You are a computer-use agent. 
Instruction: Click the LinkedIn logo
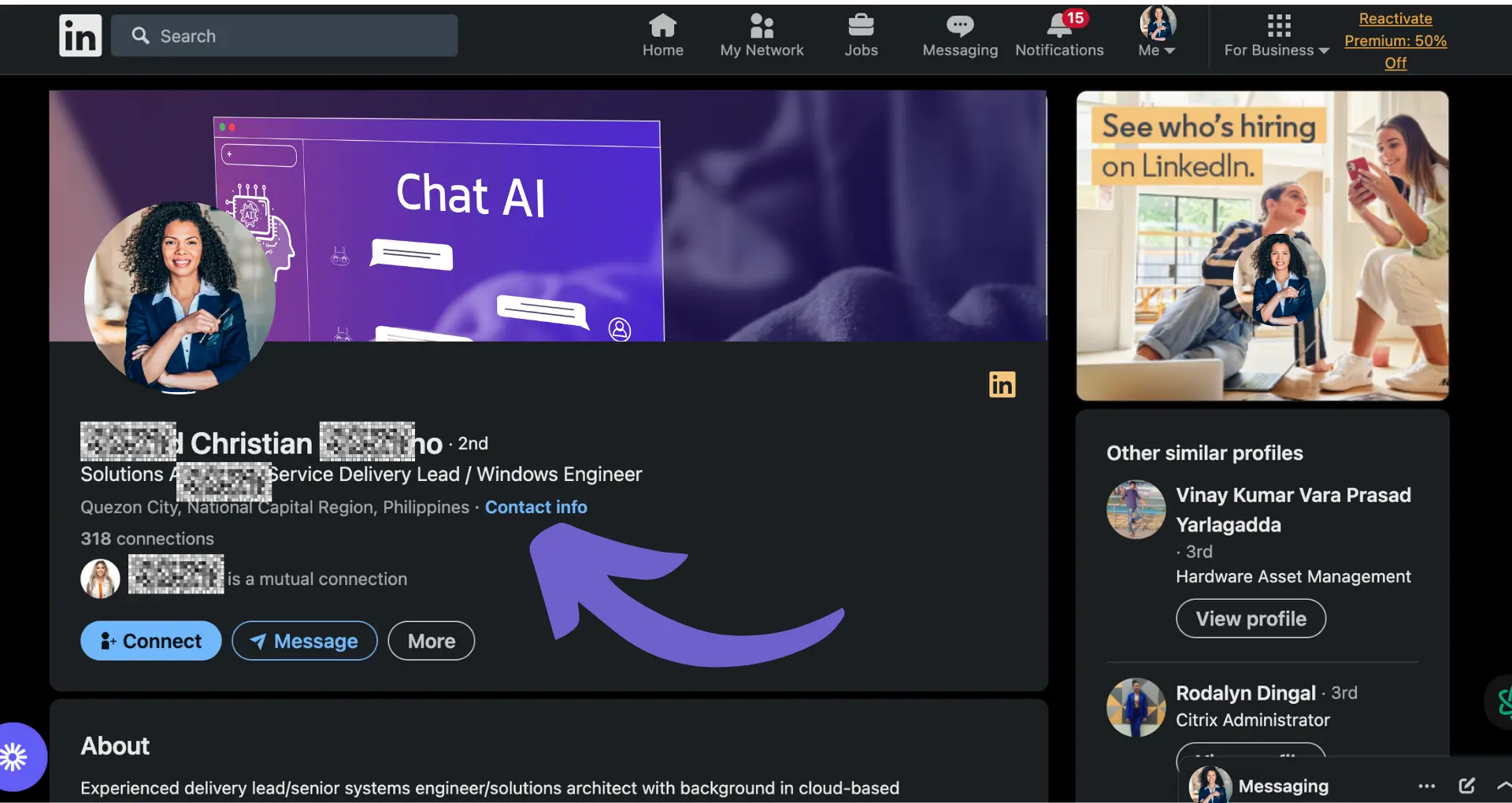pos(80,35)
